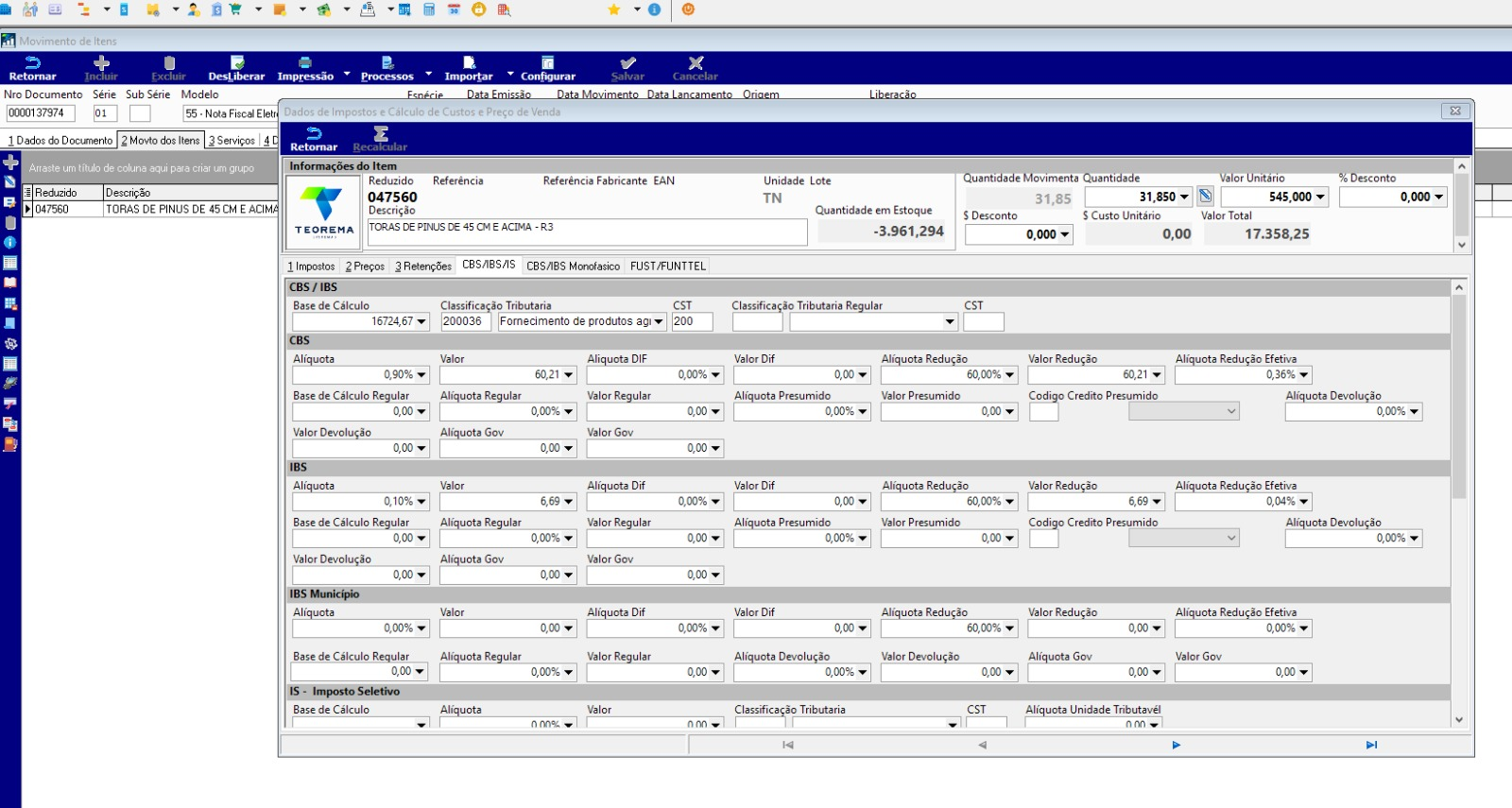
Task: Click the plus icon atop left sidebar
Action: pyautogui.click(x=10, y=163)
